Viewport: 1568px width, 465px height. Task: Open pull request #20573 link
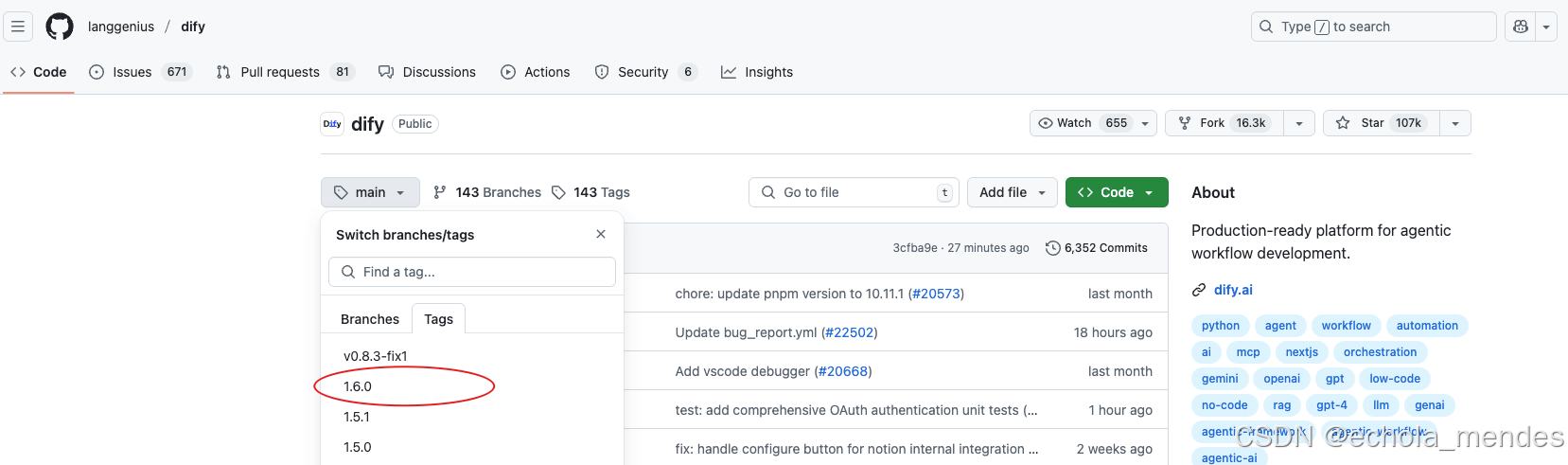[937, 294]
